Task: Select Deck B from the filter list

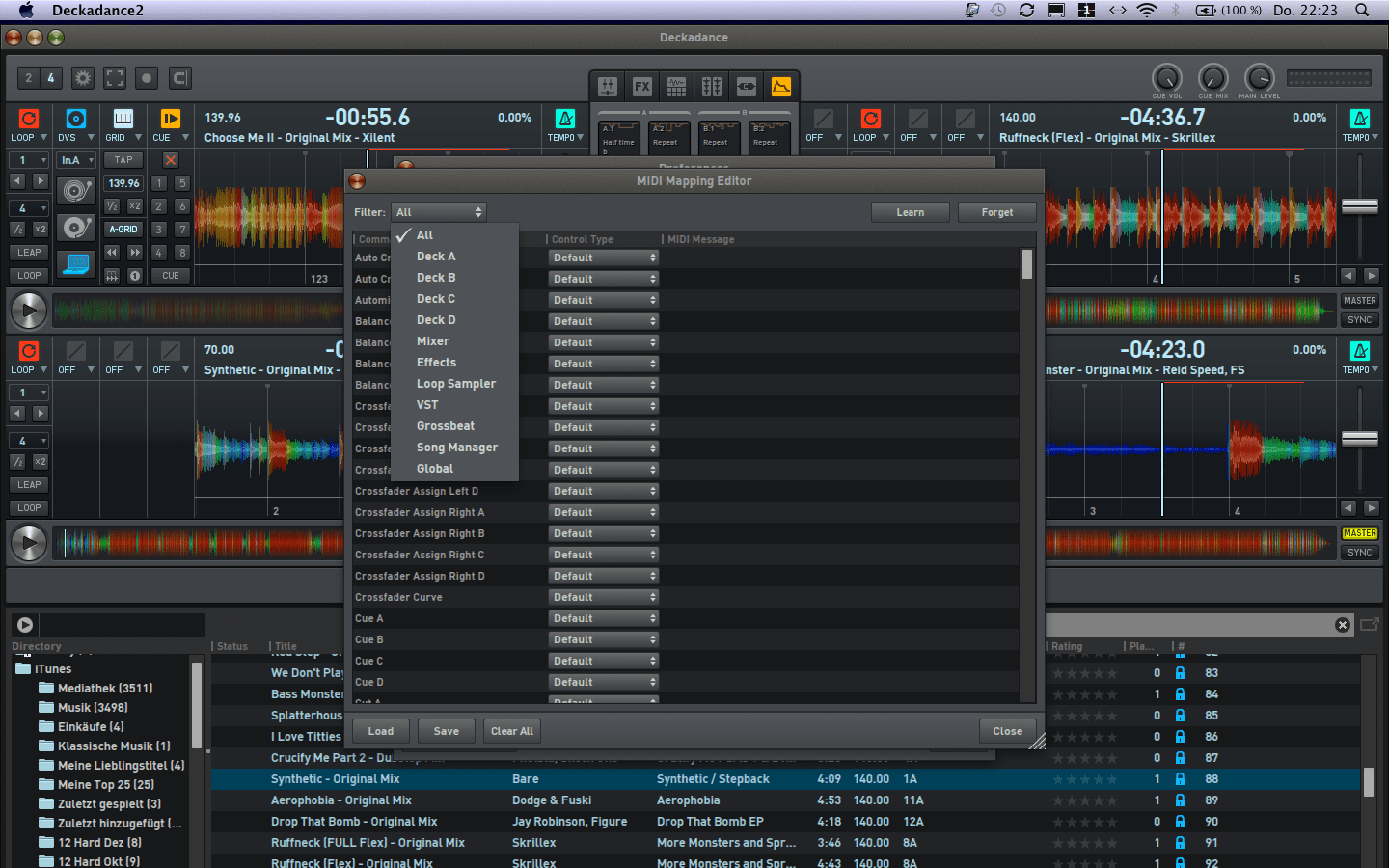Action: 436,278
